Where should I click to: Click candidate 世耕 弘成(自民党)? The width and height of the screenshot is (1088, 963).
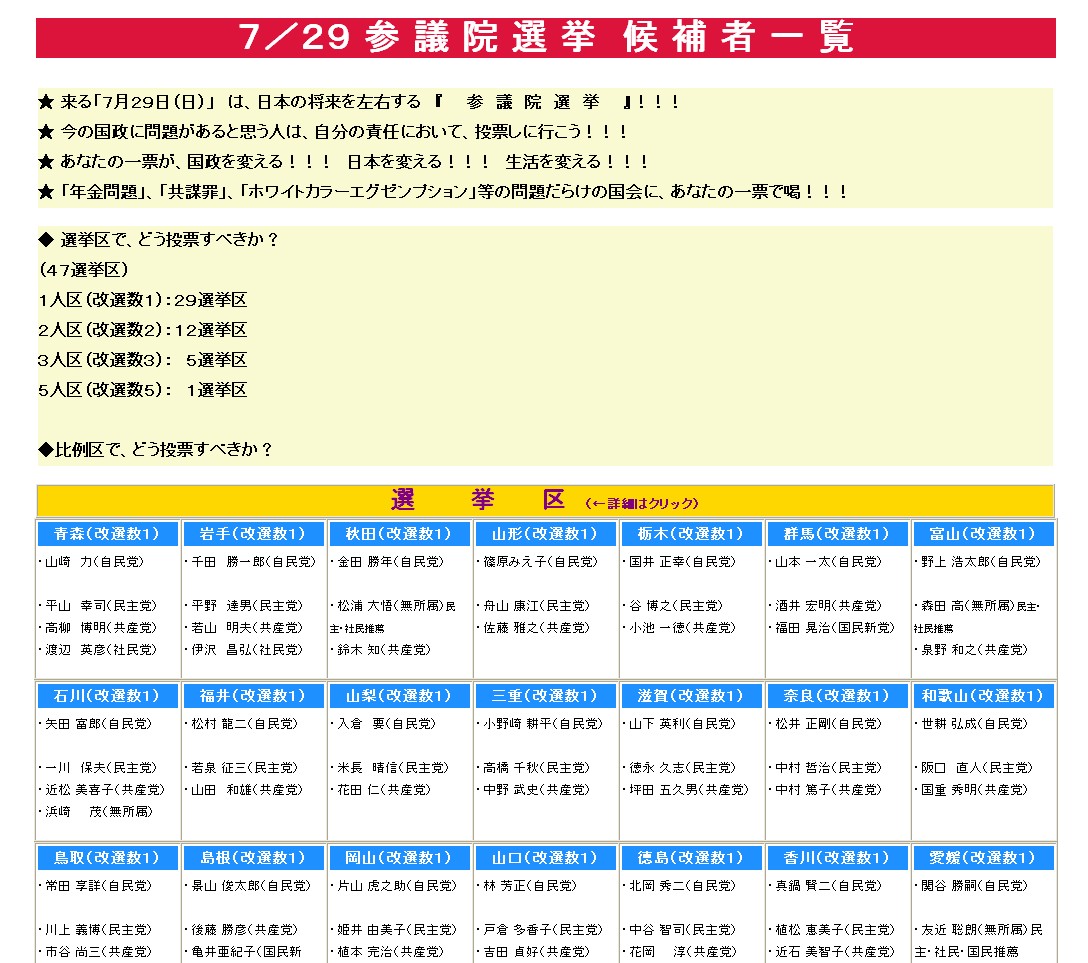(971, 724)
